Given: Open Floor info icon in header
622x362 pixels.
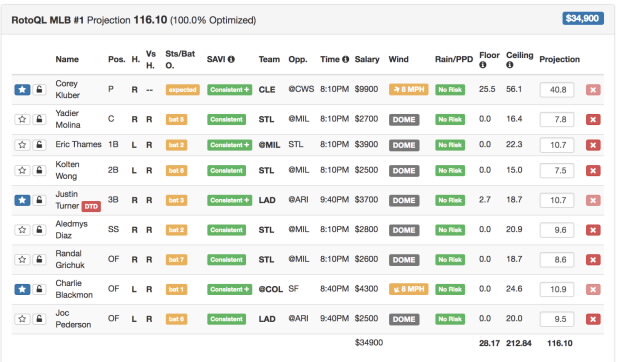Looking at the screenshot, I should [x=483, y=65].
